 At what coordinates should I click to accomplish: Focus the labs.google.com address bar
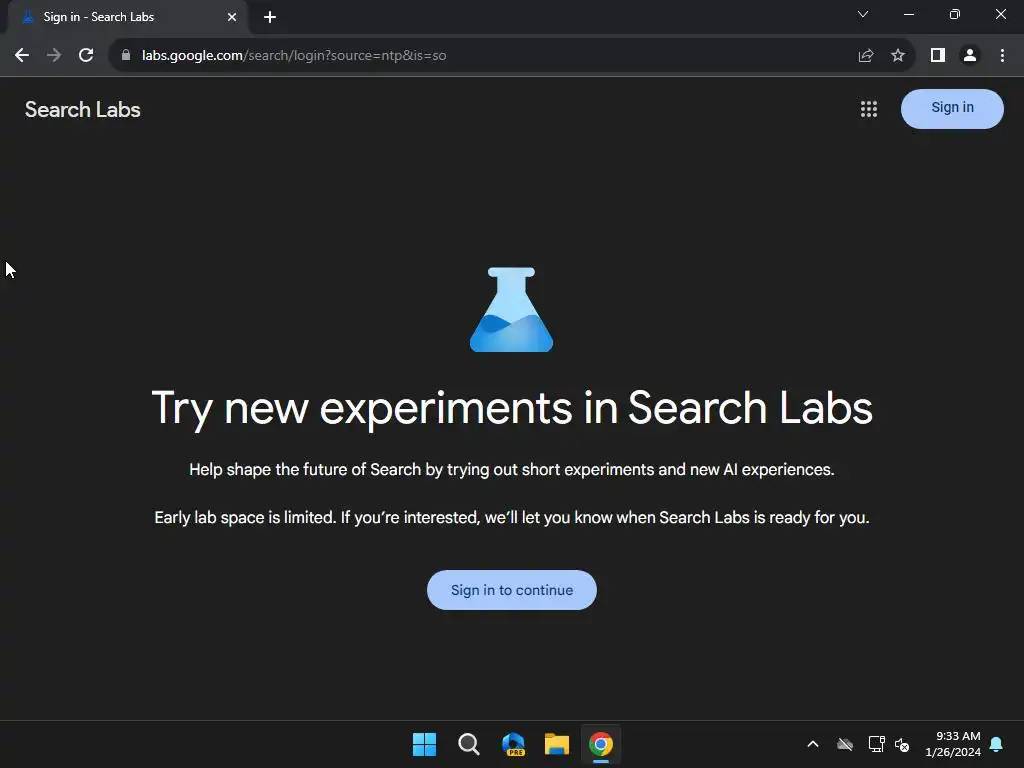(x=483, y=56)
